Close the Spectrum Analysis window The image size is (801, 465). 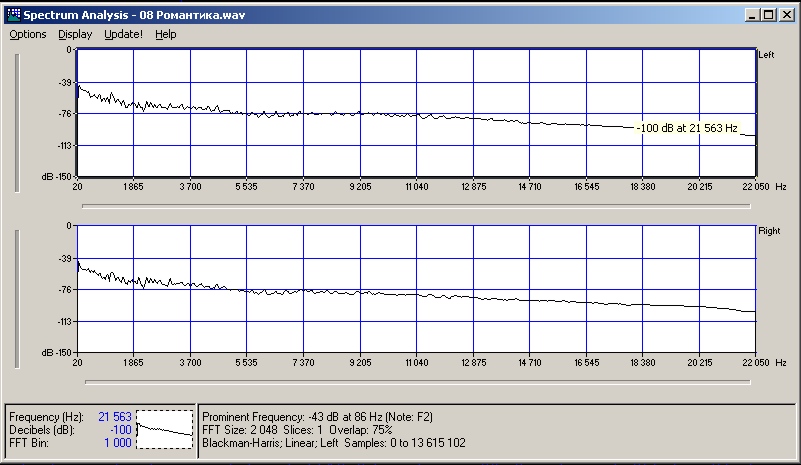784,15
